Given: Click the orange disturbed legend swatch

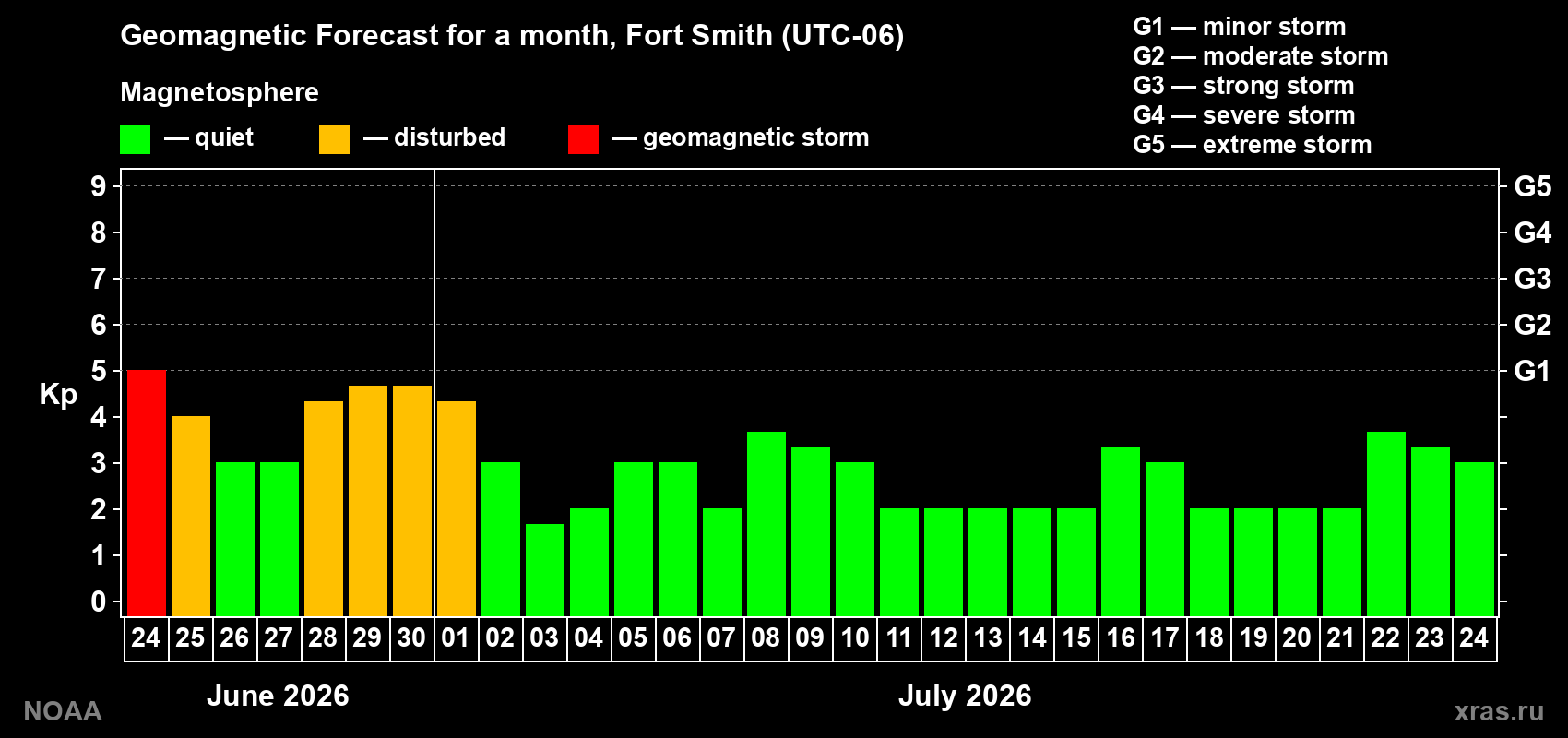Looking at the screenshot, I should [x=334, y=139].
